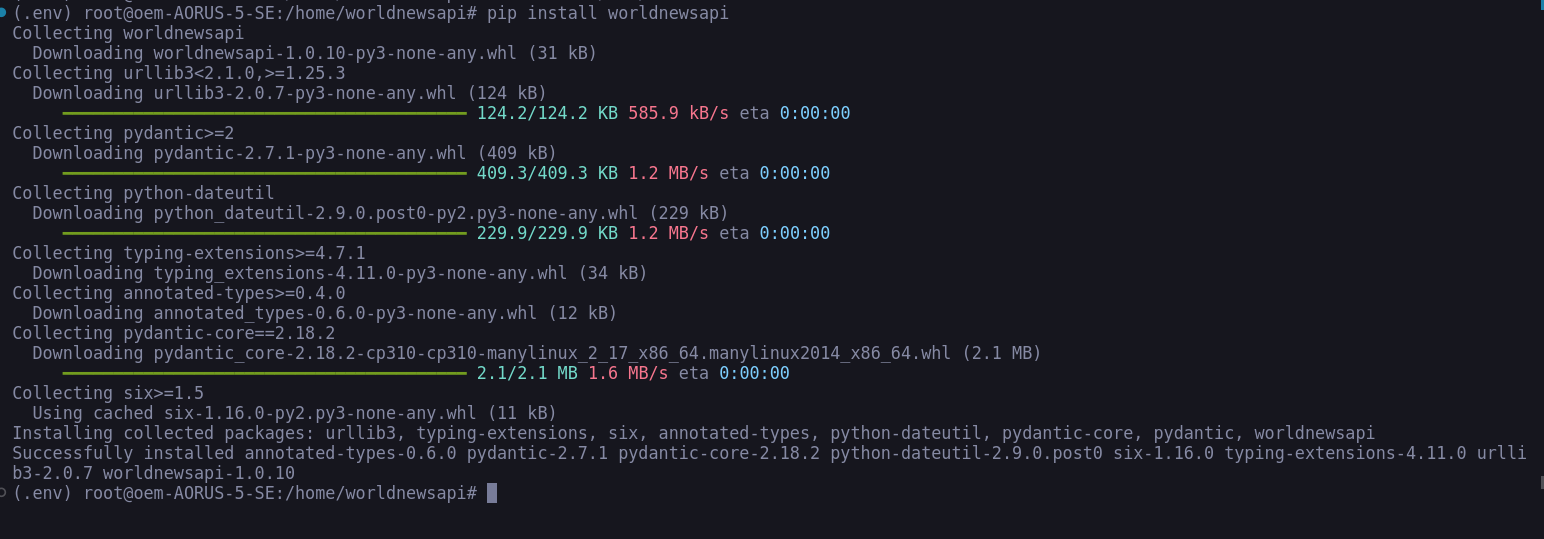
Task: Click the '2.1/2.1 MB' size text
Action: pyautogui.click(x=527, y=373)
